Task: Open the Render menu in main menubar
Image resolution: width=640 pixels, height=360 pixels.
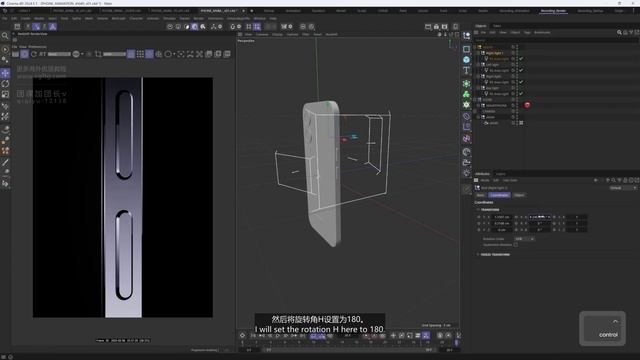Action: click(x=198, y=18)
